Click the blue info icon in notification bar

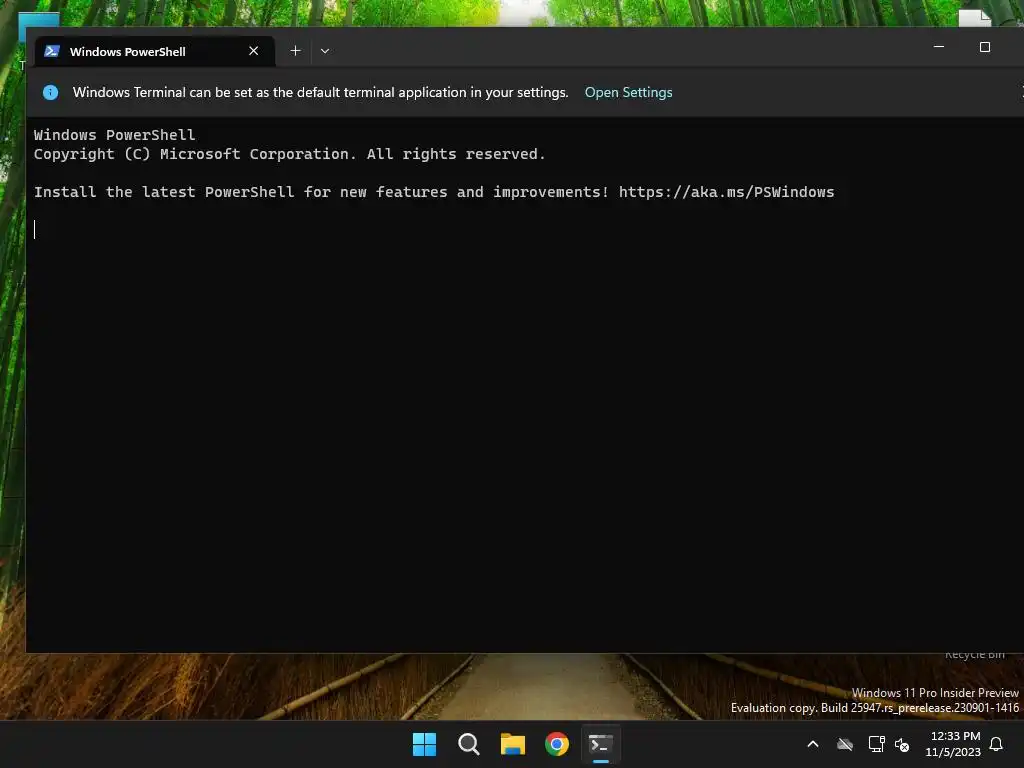(50, 93)
